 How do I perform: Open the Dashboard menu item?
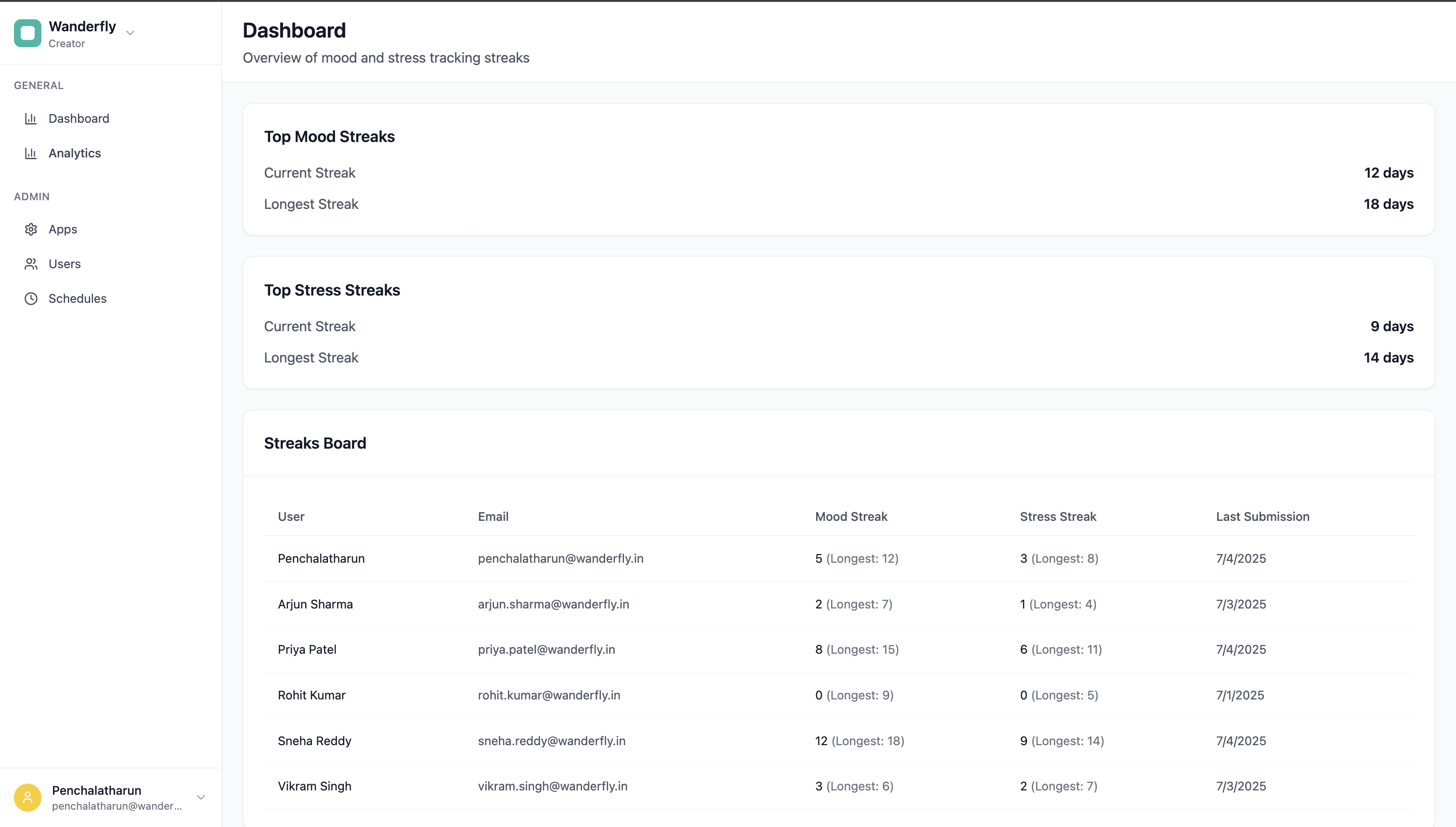[x=79, y=118]
